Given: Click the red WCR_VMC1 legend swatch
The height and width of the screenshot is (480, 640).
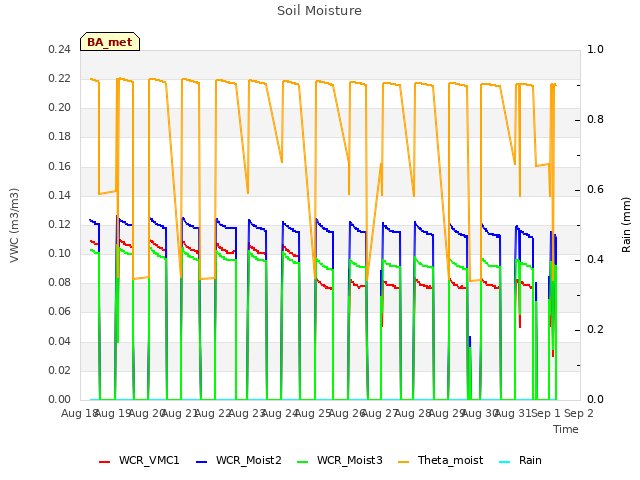Looking at the screenshot, I should pos(104,462).
